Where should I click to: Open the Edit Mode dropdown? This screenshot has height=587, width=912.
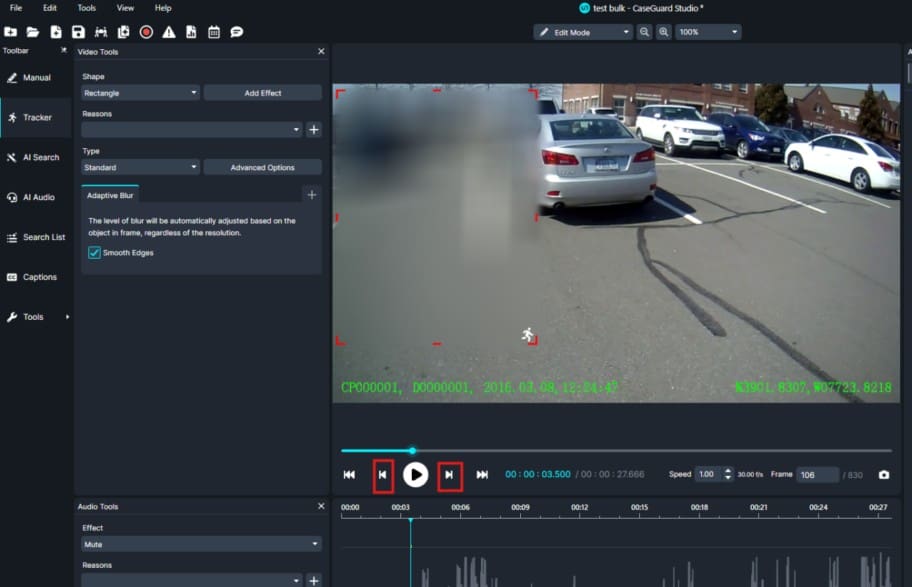(584, 32)
